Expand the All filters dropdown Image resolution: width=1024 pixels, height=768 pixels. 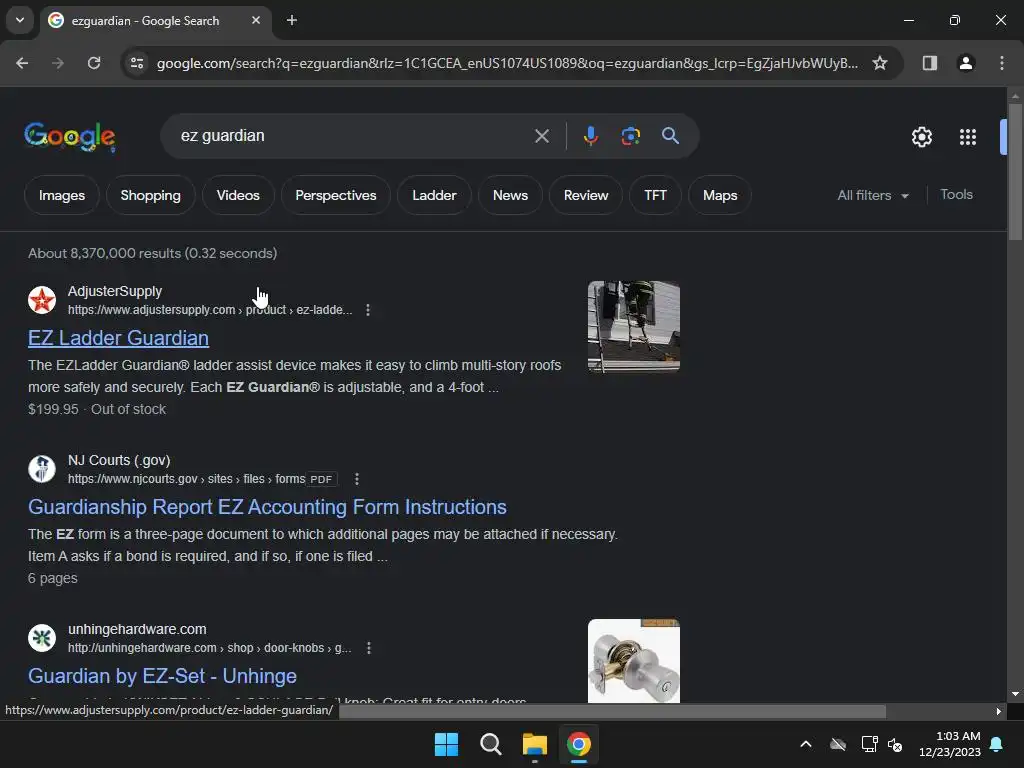(x=872, y=195)
